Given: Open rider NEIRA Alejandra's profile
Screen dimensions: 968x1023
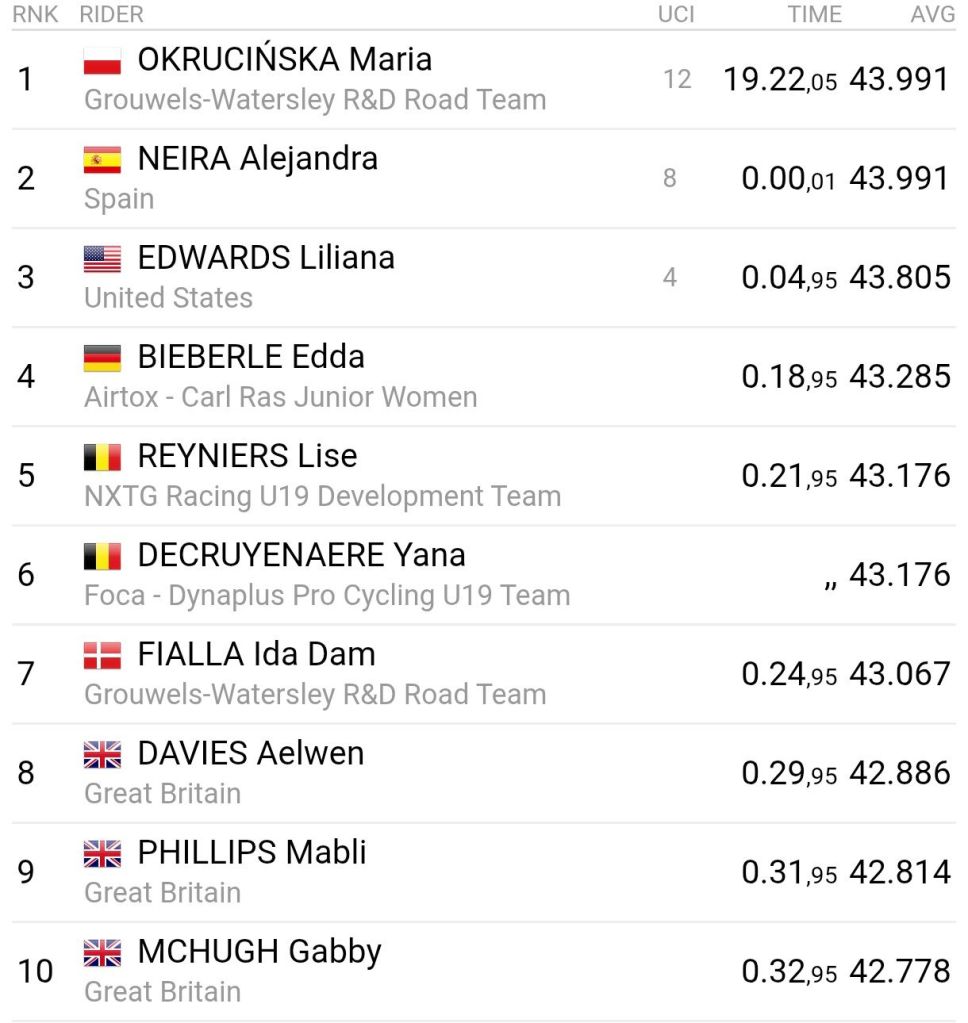Looking at the screenshot, I should pyautogui.click(x=257, y=159).
